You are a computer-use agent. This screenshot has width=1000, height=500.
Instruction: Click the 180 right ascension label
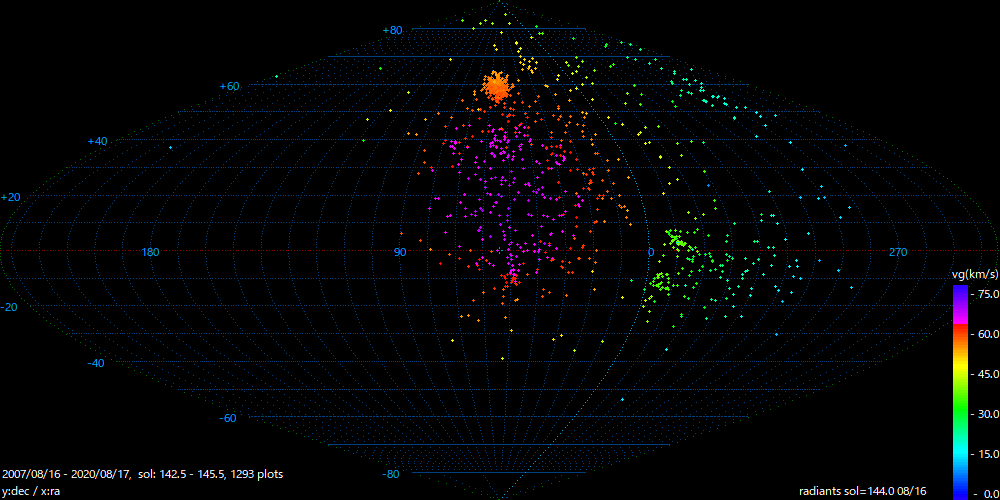click(152, 253)
